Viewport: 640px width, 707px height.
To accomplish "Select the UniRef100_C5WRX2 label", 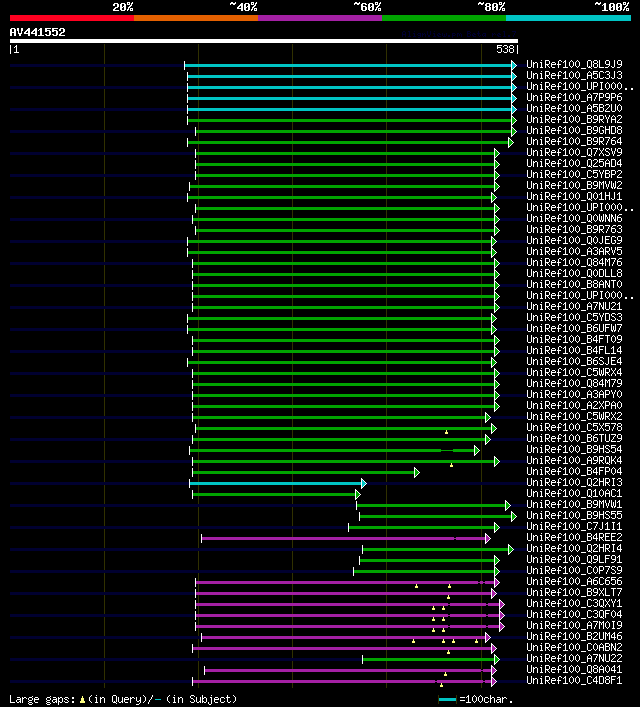I will 574,416.
